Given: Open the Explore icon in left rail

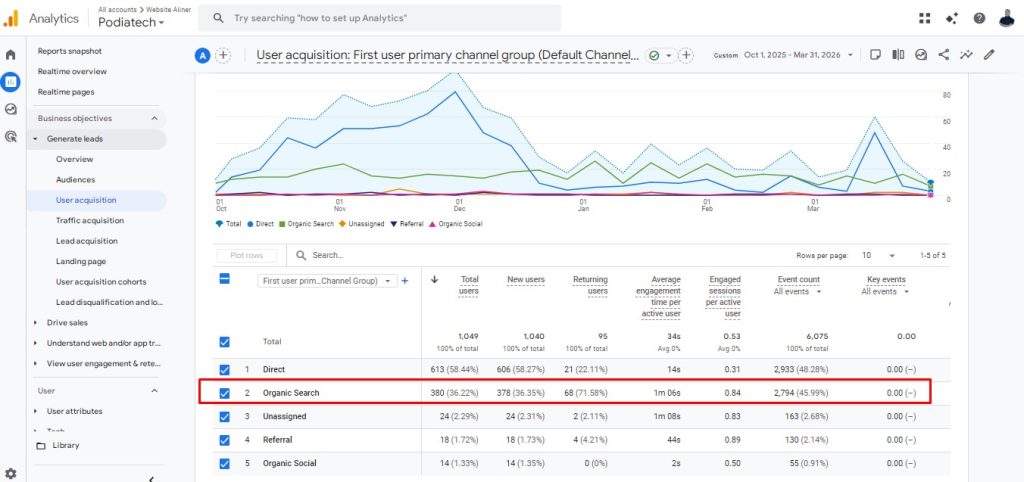Looking at the screenshot, I should coord(11,110).
